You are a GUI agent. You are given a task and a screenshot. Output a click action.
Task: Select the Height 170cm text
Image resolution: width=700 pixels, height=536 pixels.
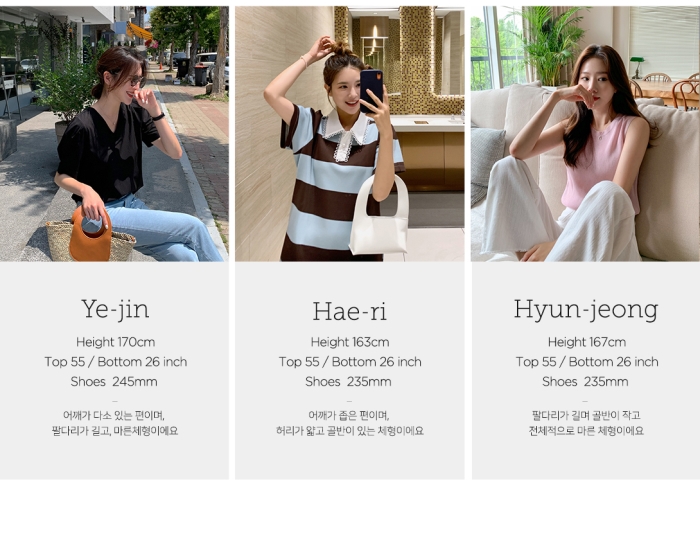[x=116, y=342]
